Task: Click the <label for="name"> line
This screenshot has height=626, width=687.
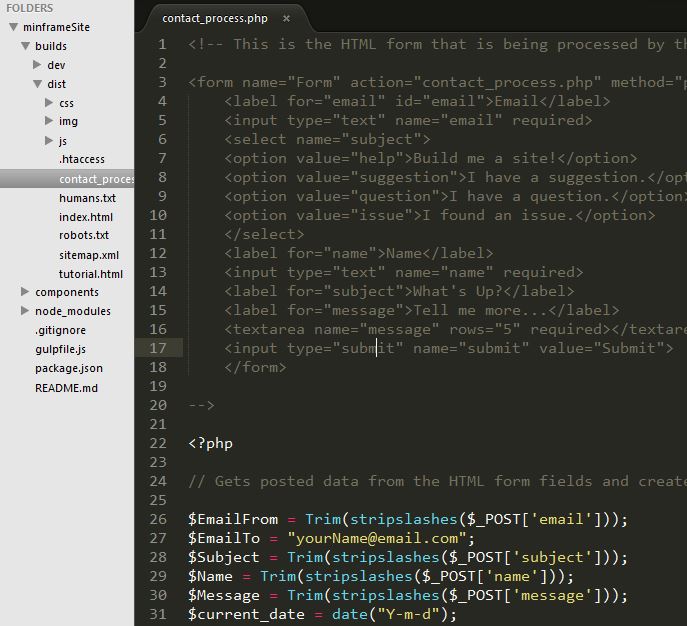Action: 359,253
